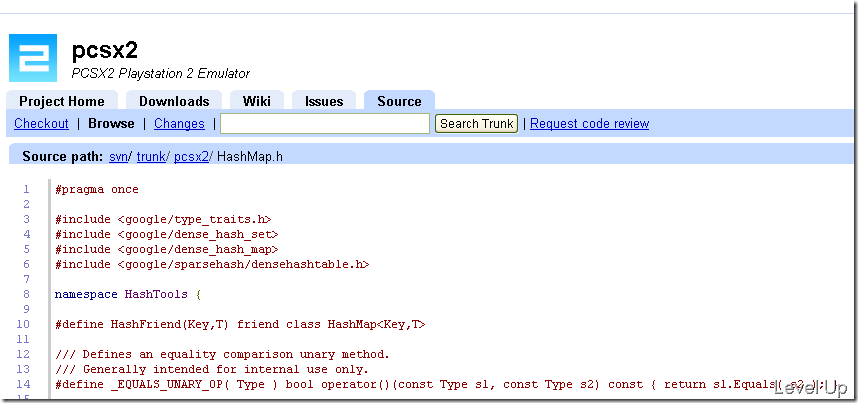The image size is (858, 403).
Task: Click the _EQUALS_UNARY_OP define line
Action: click(x=447, y=384)
